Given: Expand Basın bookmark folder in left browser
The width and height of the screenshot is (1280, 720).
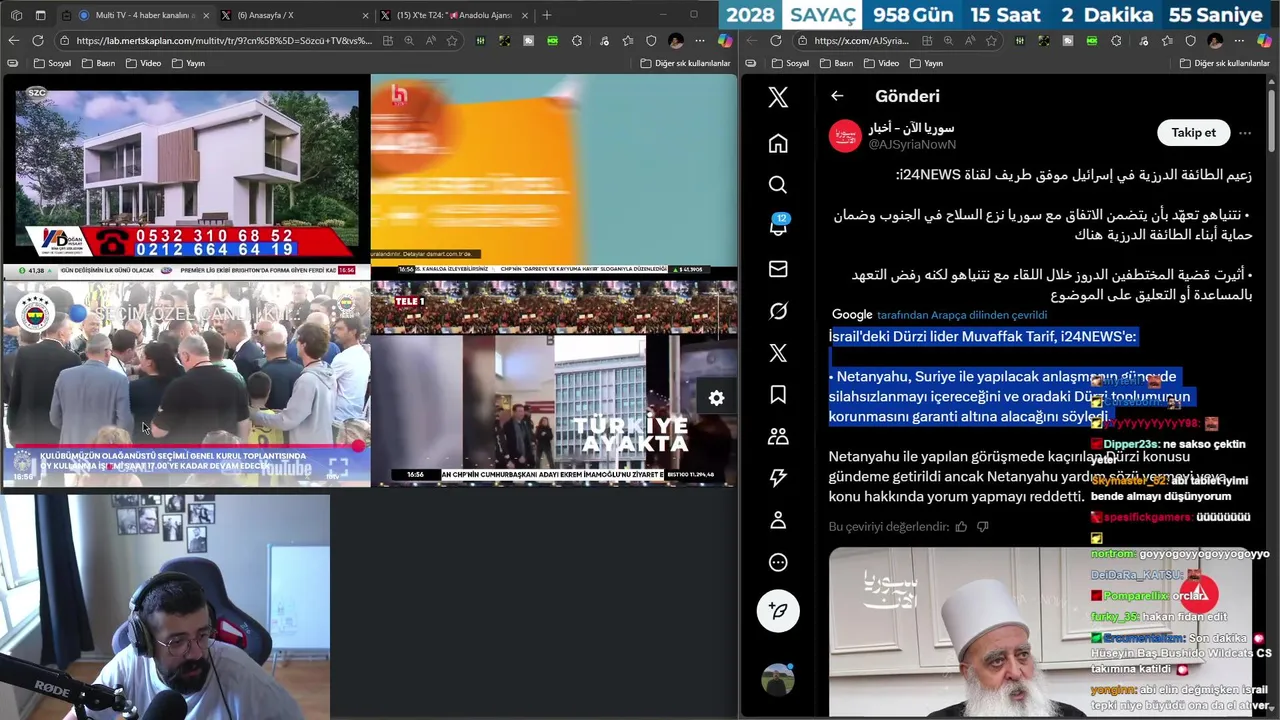Looking at the screenshot, I should [98, 63].
